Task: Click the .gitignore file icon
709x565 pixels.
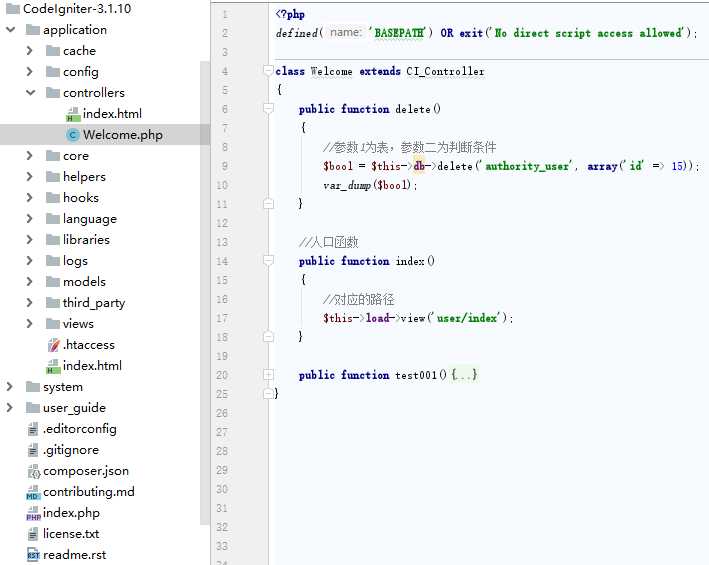Action: 33,450
